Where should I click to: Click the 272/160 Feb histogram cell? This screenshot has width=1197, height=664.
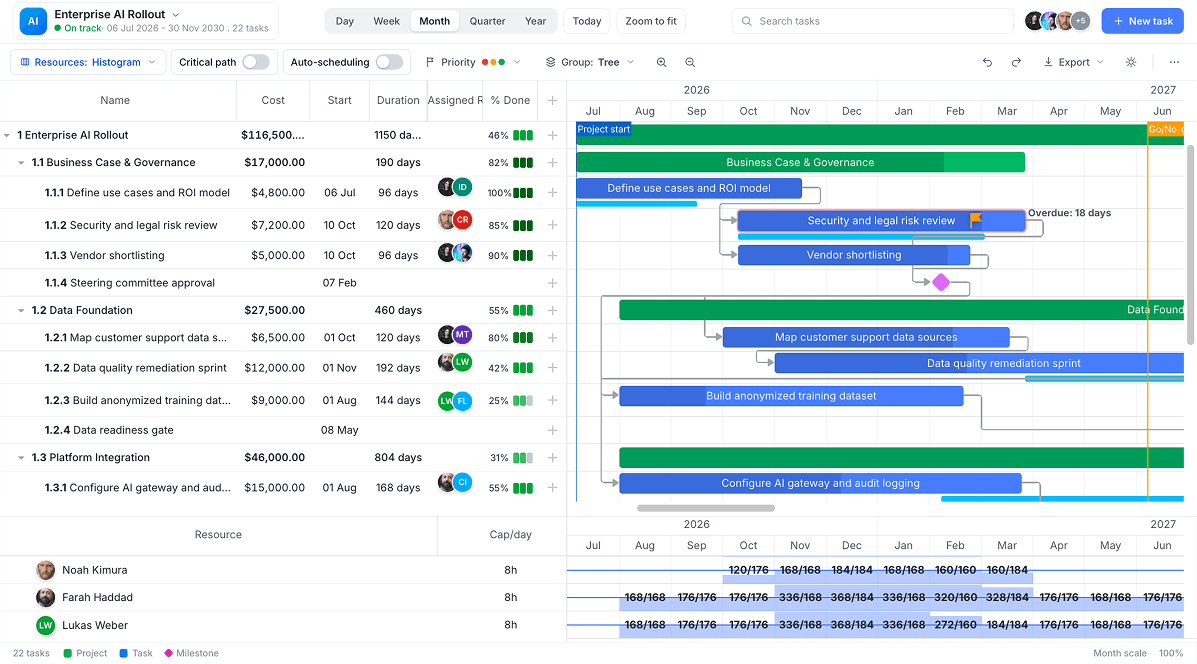pyautogui.click(x=955, y=625)
